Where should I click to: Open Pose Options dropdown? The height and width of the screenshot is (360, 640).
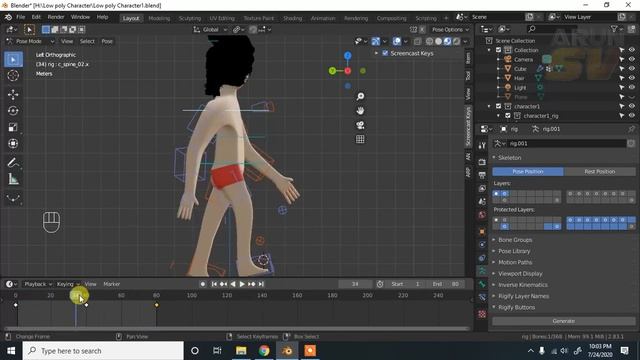(x=450, y=29)
